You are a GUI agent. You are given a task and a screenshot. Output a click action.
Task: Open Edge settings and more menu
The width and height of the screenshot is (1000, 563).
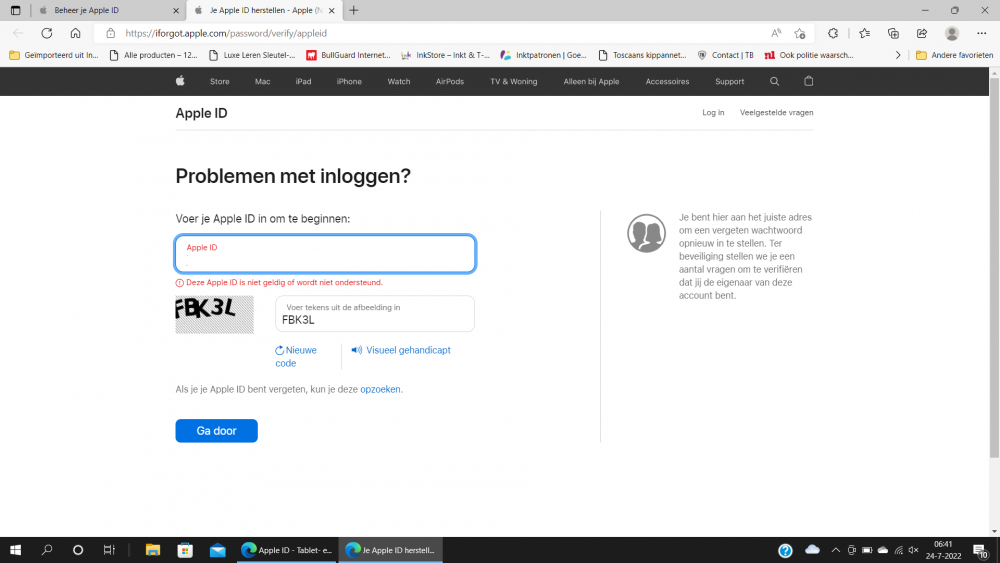tap(982, 33)
